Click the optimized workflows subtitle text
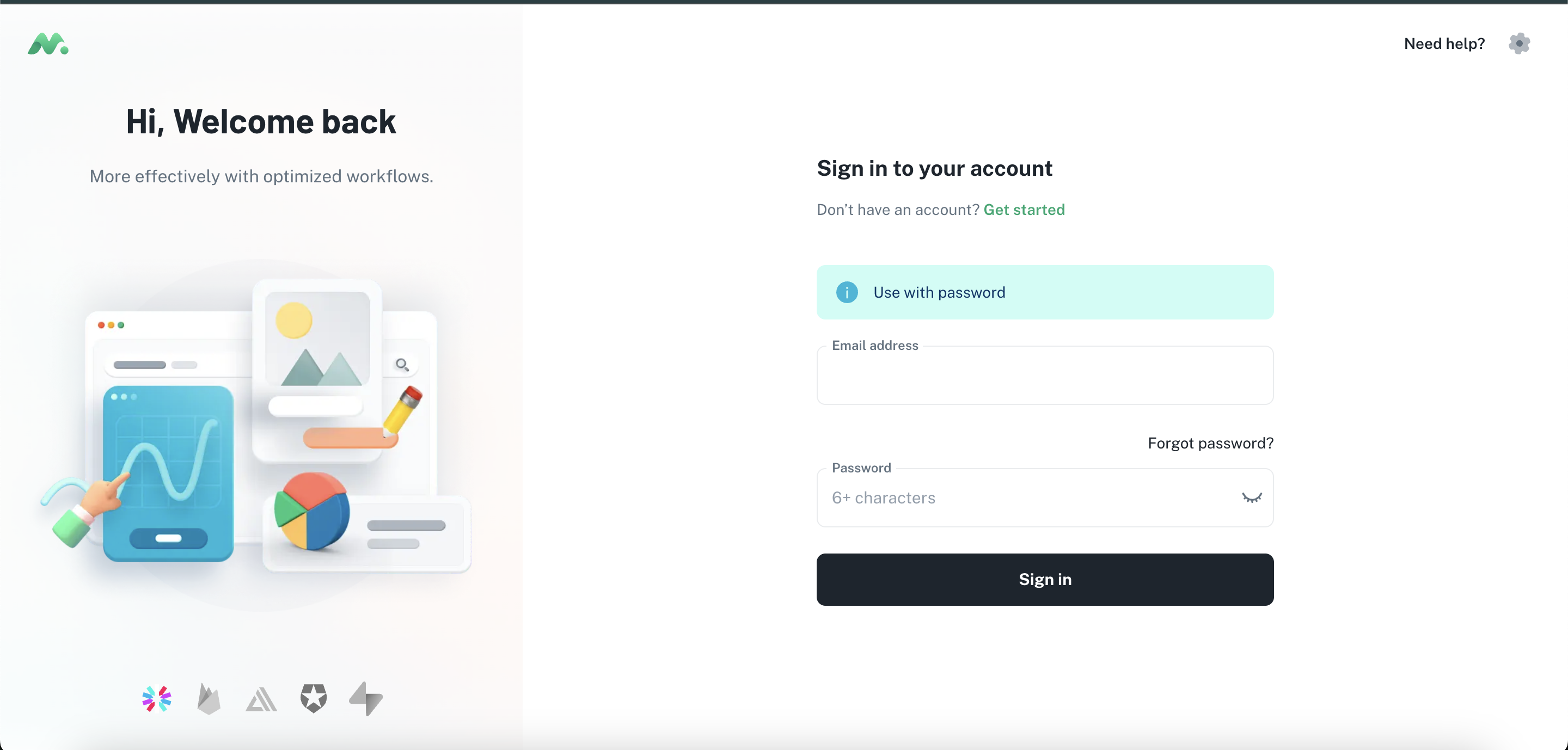1568x750 pixels. (261, 176)
